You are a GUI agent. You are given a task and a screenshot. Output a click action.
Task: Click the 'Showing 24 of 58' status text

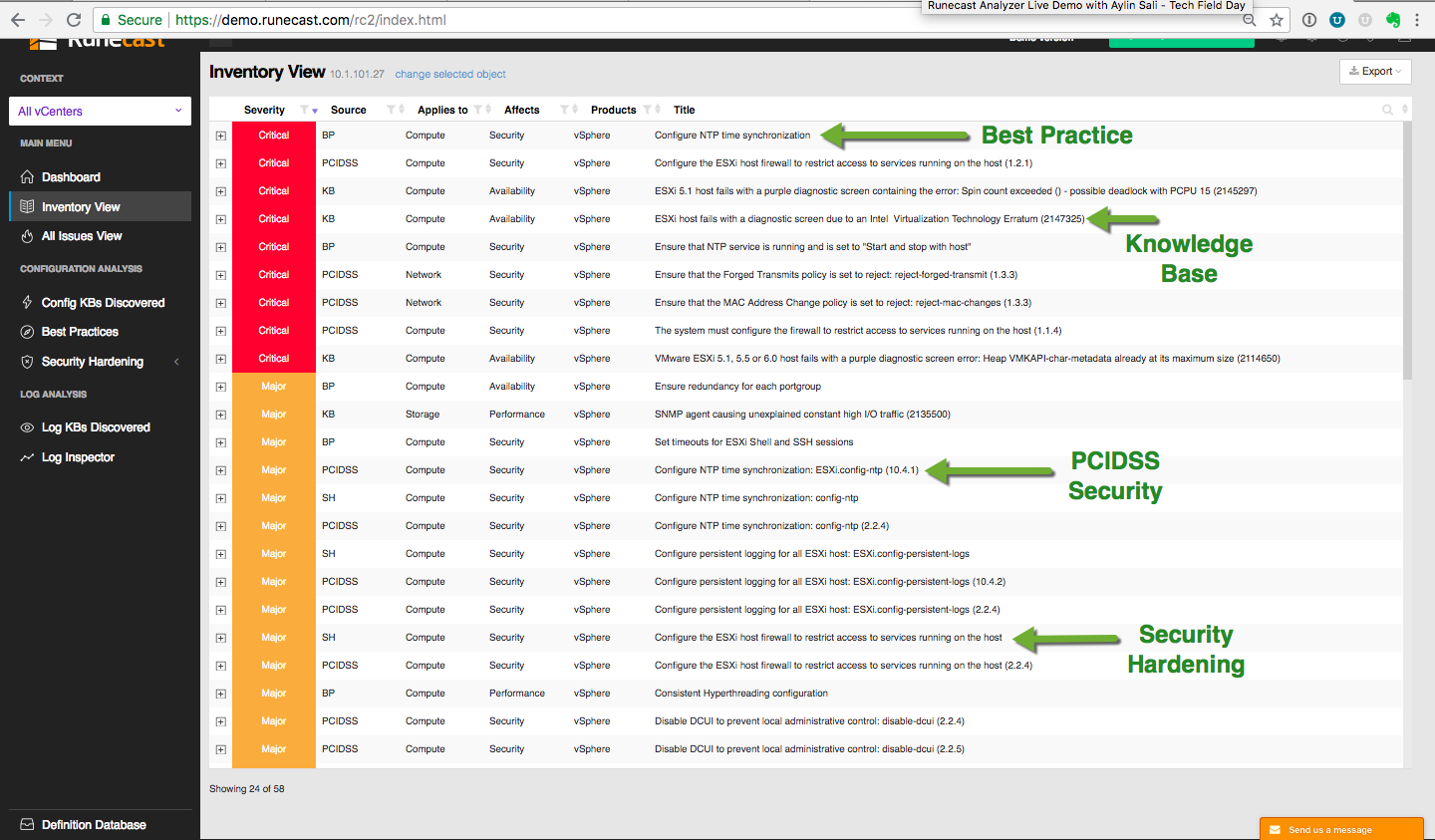coord(247,788)
